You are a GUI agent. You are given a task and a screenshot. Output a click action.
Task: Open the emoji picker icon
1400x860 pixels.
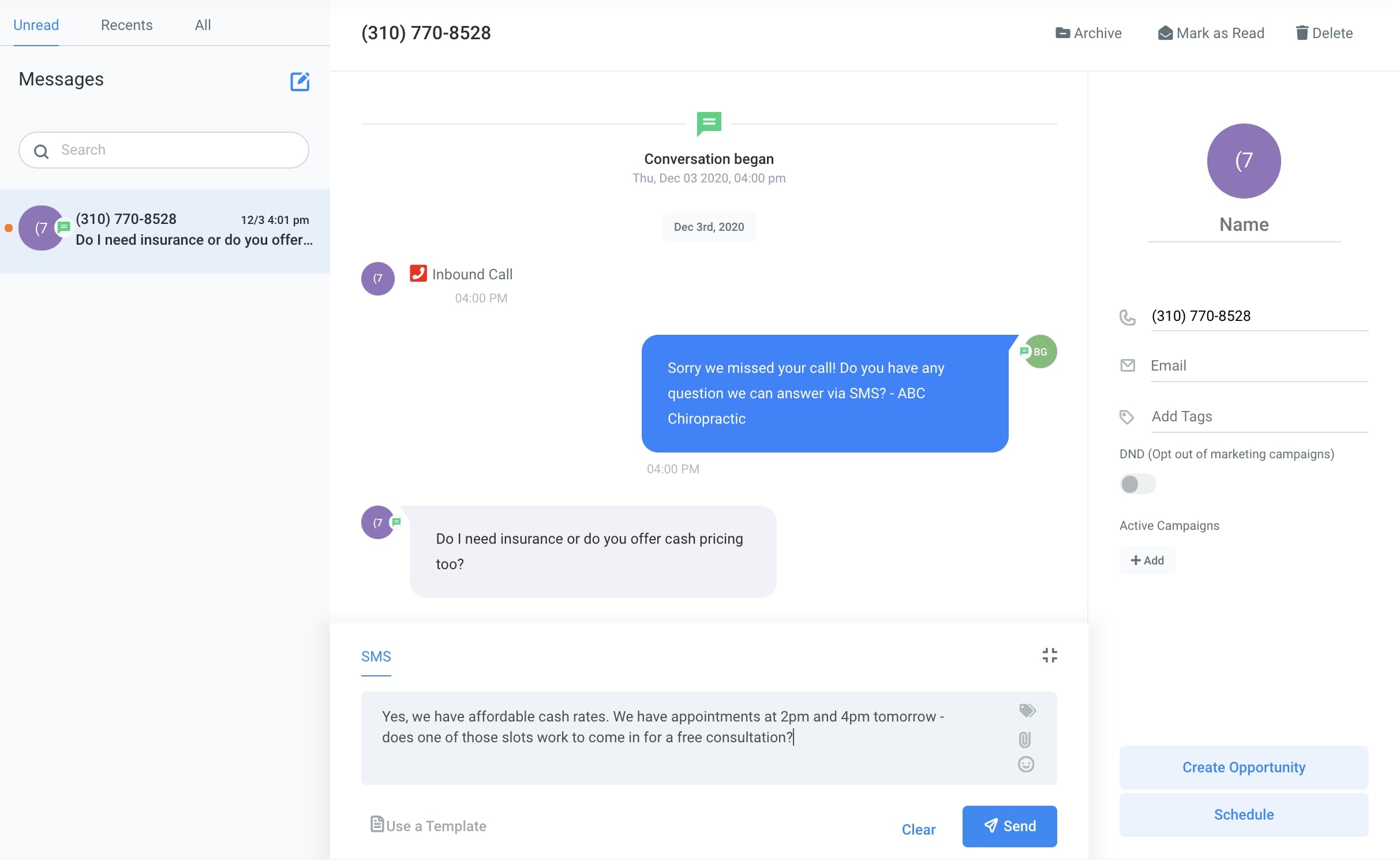1025,765
